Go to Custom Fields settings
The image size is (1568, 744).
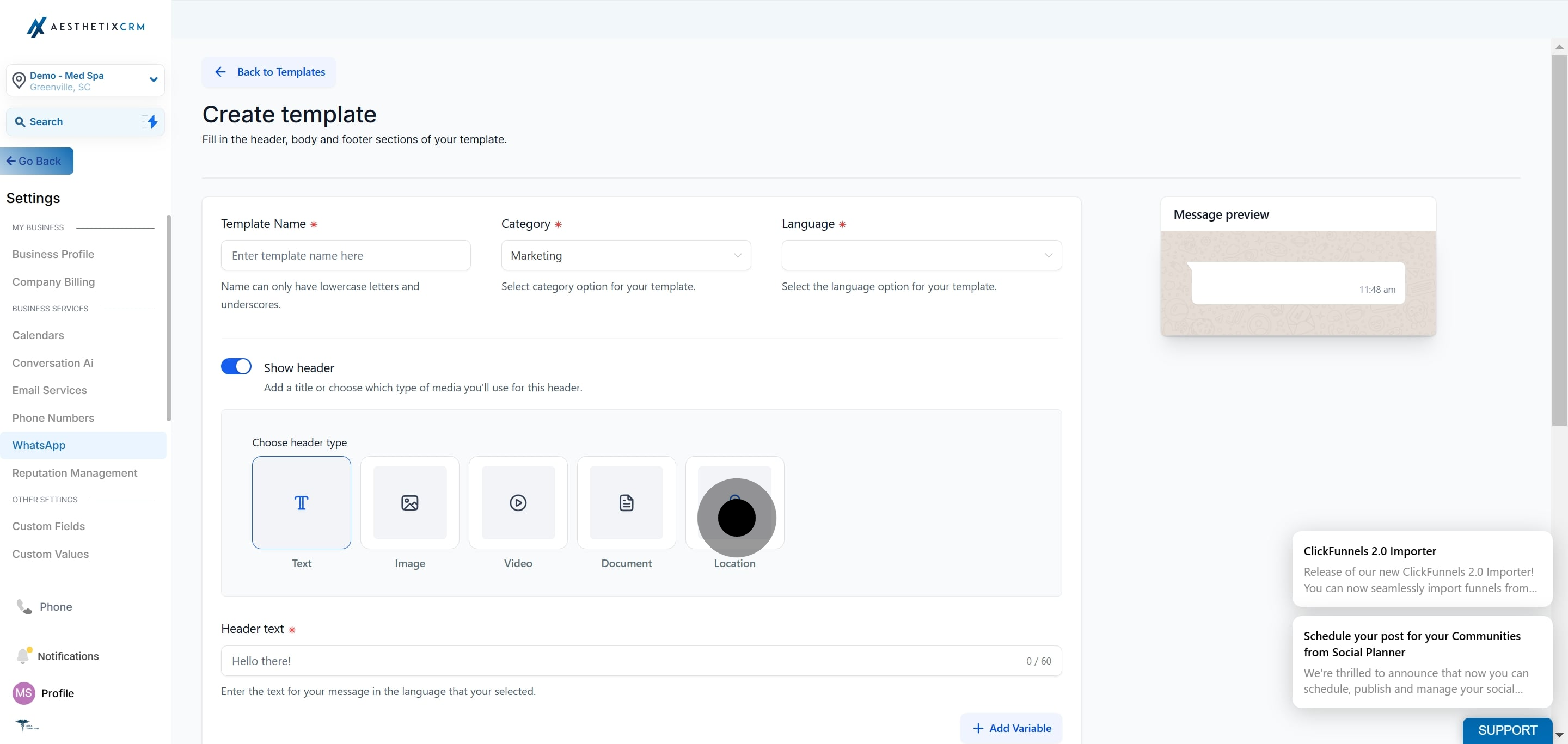[48, 526]
